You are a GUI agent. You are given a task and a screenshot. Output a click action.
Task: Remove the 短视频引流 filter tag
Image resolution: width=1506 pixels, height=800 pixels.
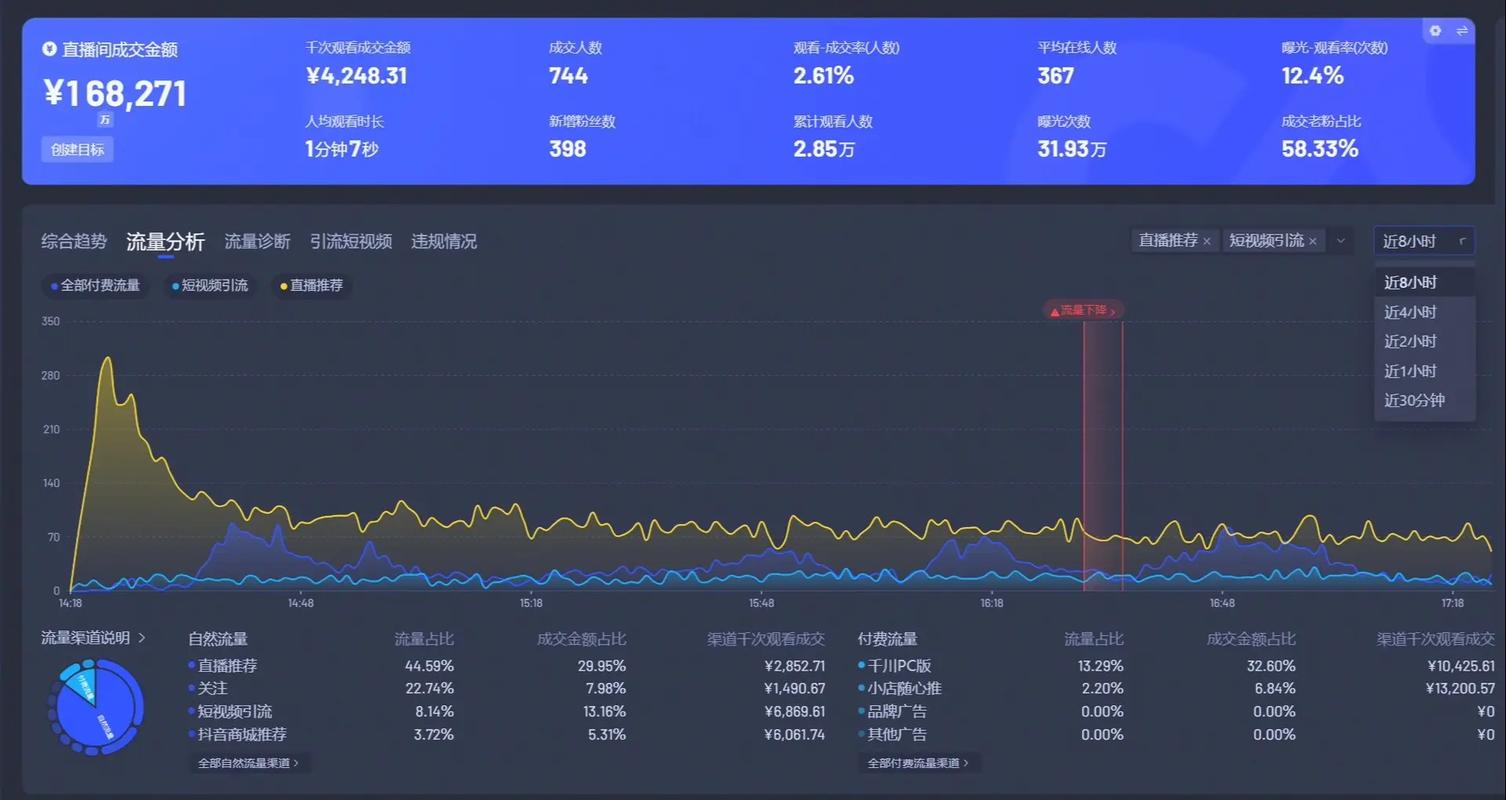pos(1313,241)
